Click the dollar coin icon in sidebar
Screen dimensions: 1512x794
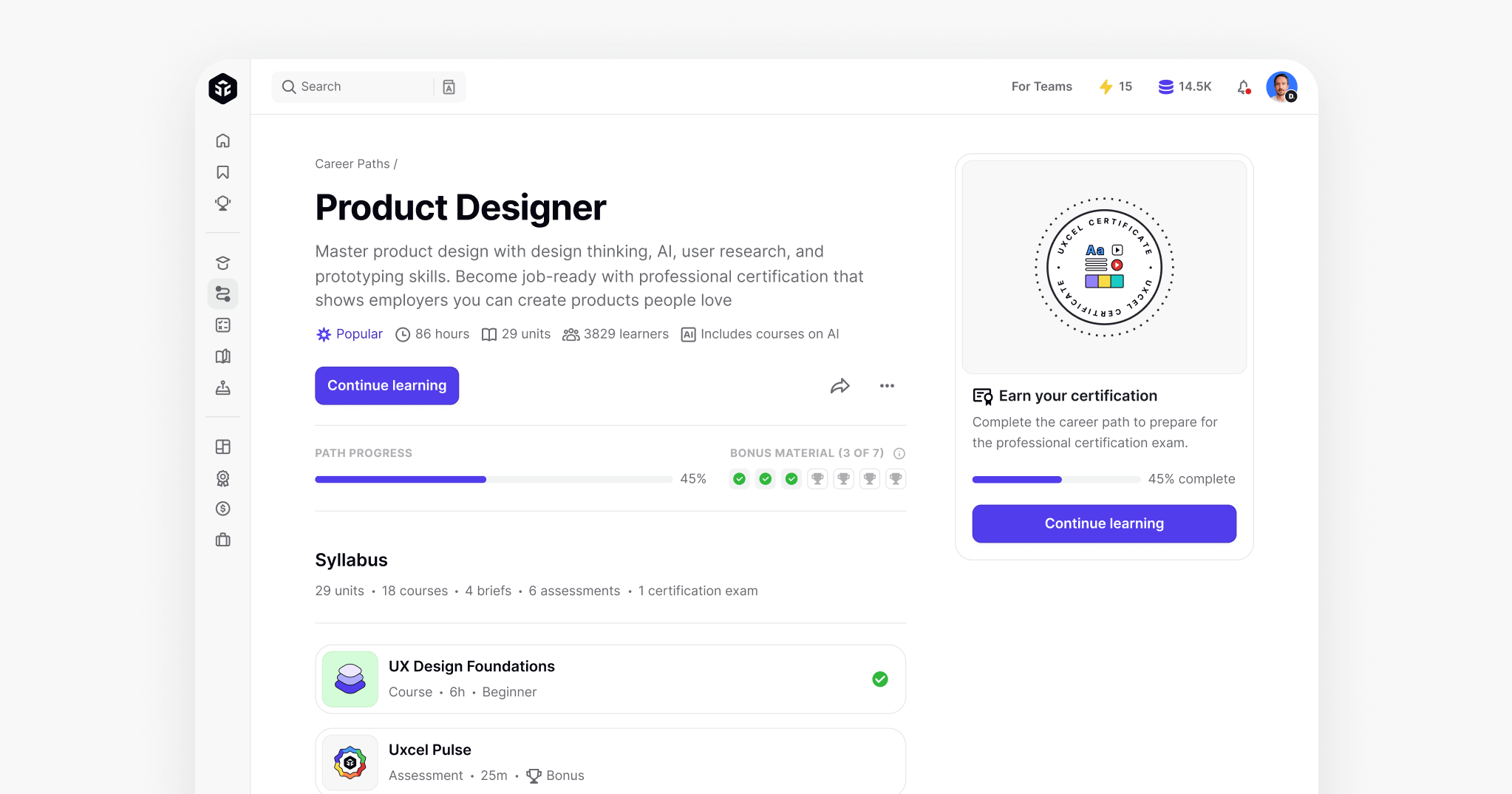point(222,509)
